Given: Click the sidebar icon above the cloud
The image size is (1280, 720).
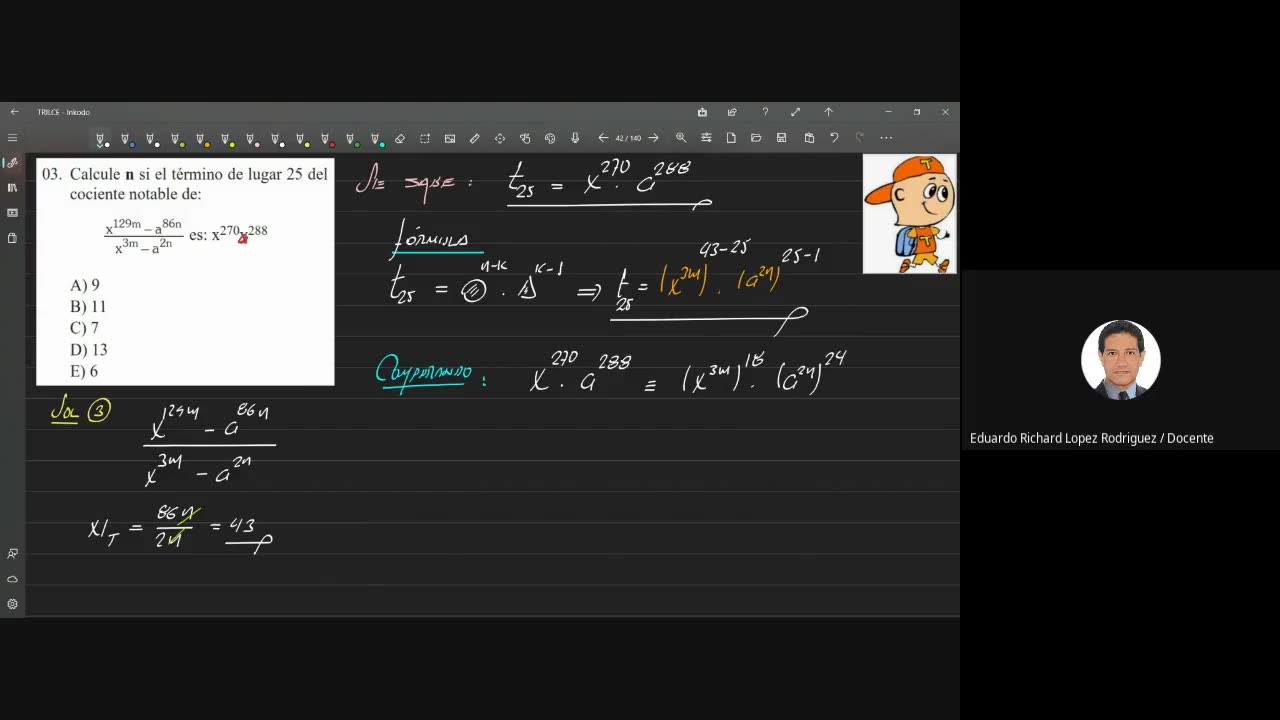Looking at the screenshot, I should coord(12,553).
